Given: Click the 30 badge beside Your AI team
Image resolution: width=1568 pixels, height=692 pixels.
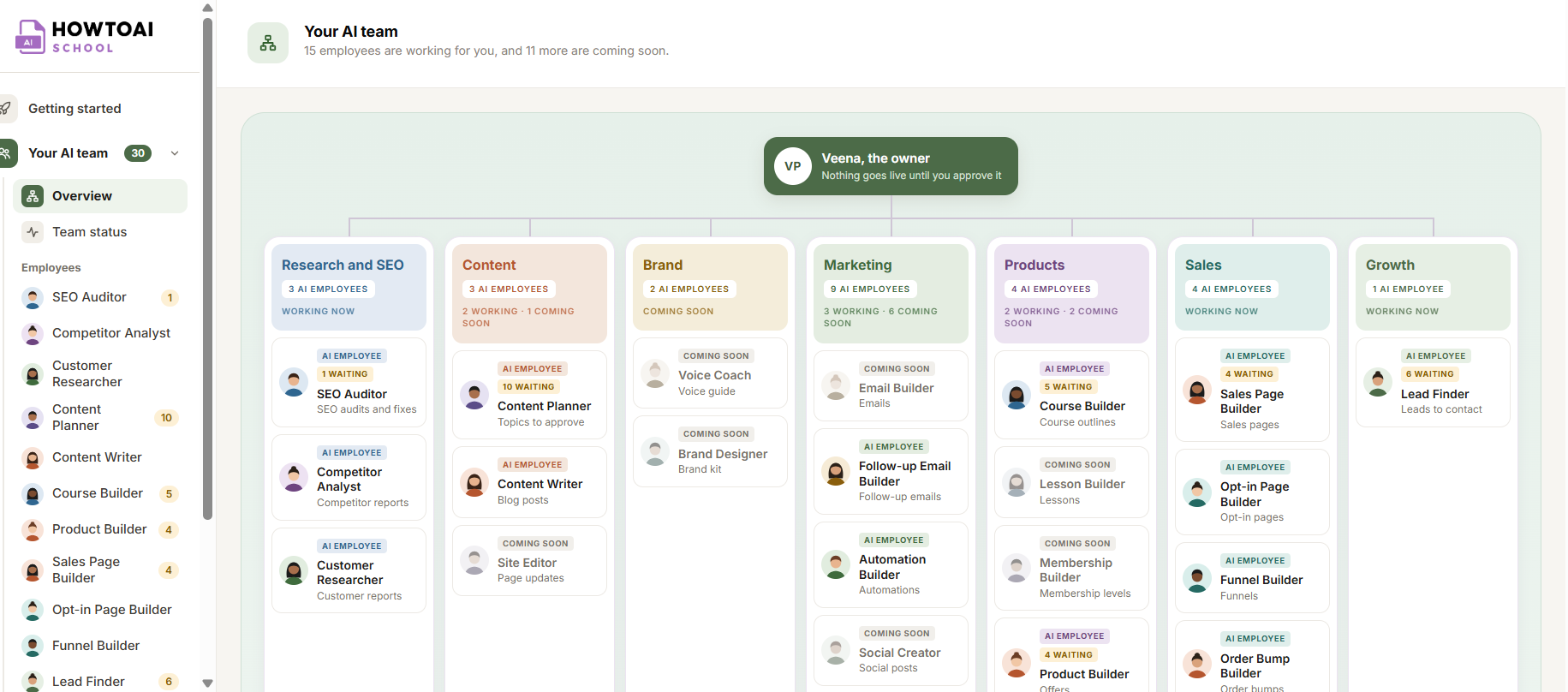Looking at the screenshot, I should [138, 153].
